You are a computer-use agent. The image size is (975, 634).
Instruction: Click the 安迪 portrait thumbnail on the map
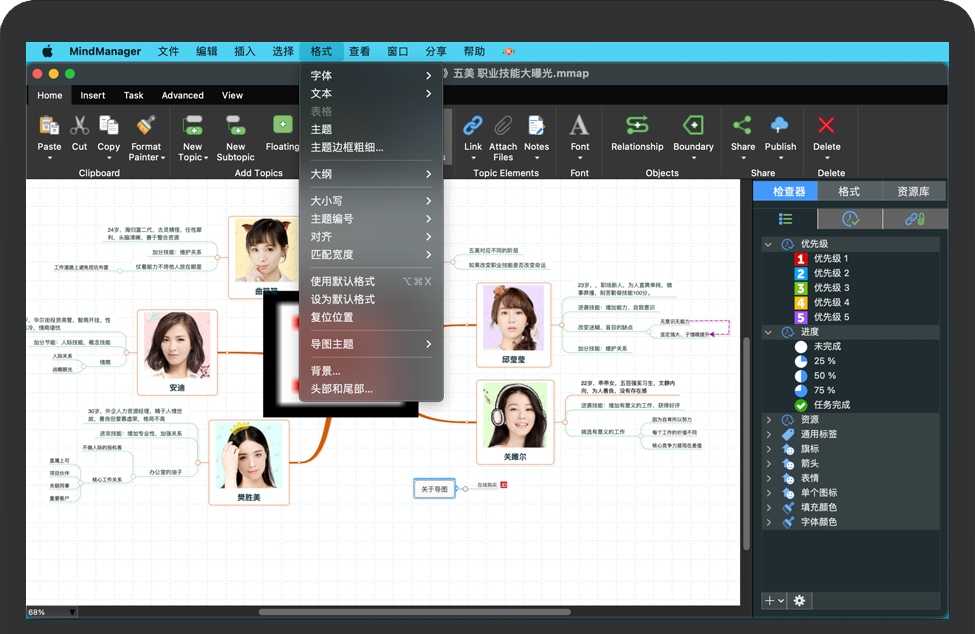tap(176, 345)
